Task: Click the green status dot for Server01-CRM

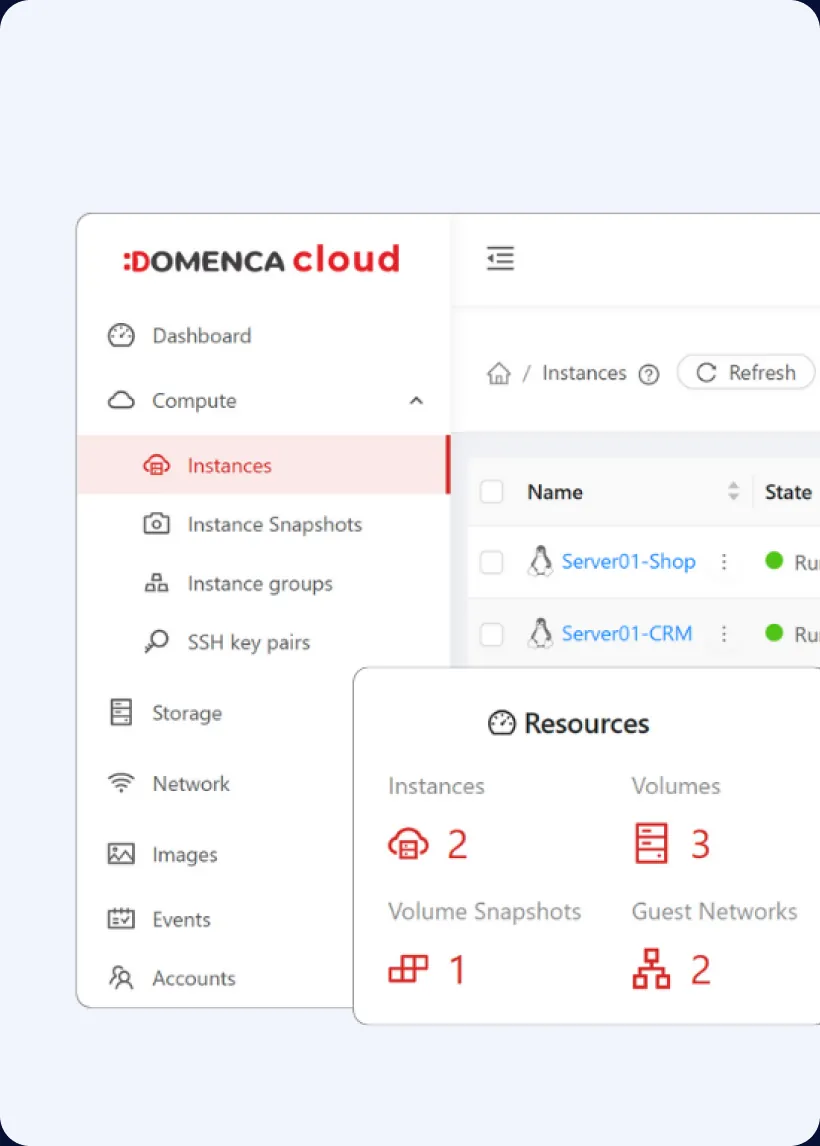Action: (x=774, y=632)
